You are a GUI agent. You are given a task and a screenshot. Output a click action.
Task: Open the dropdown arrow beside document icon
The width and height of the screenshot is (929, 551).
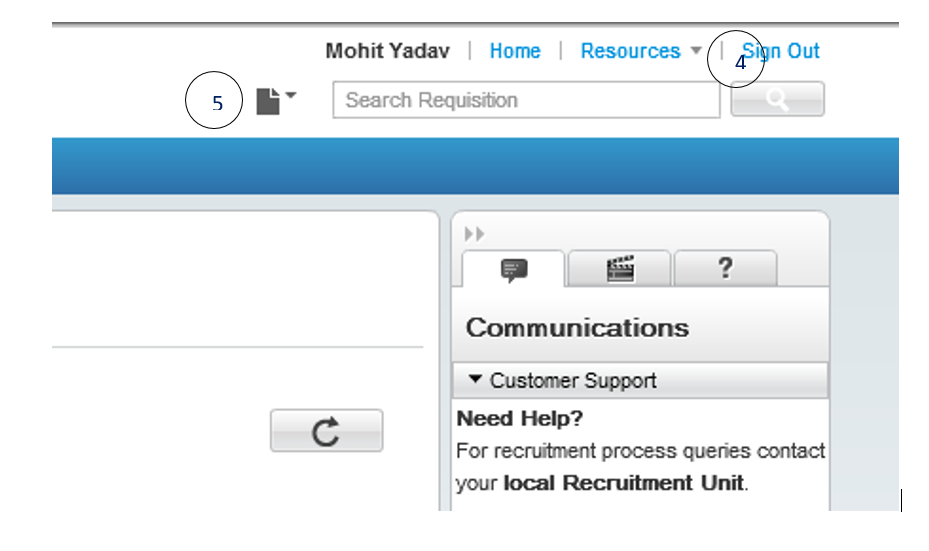click(x=290, y=96)
